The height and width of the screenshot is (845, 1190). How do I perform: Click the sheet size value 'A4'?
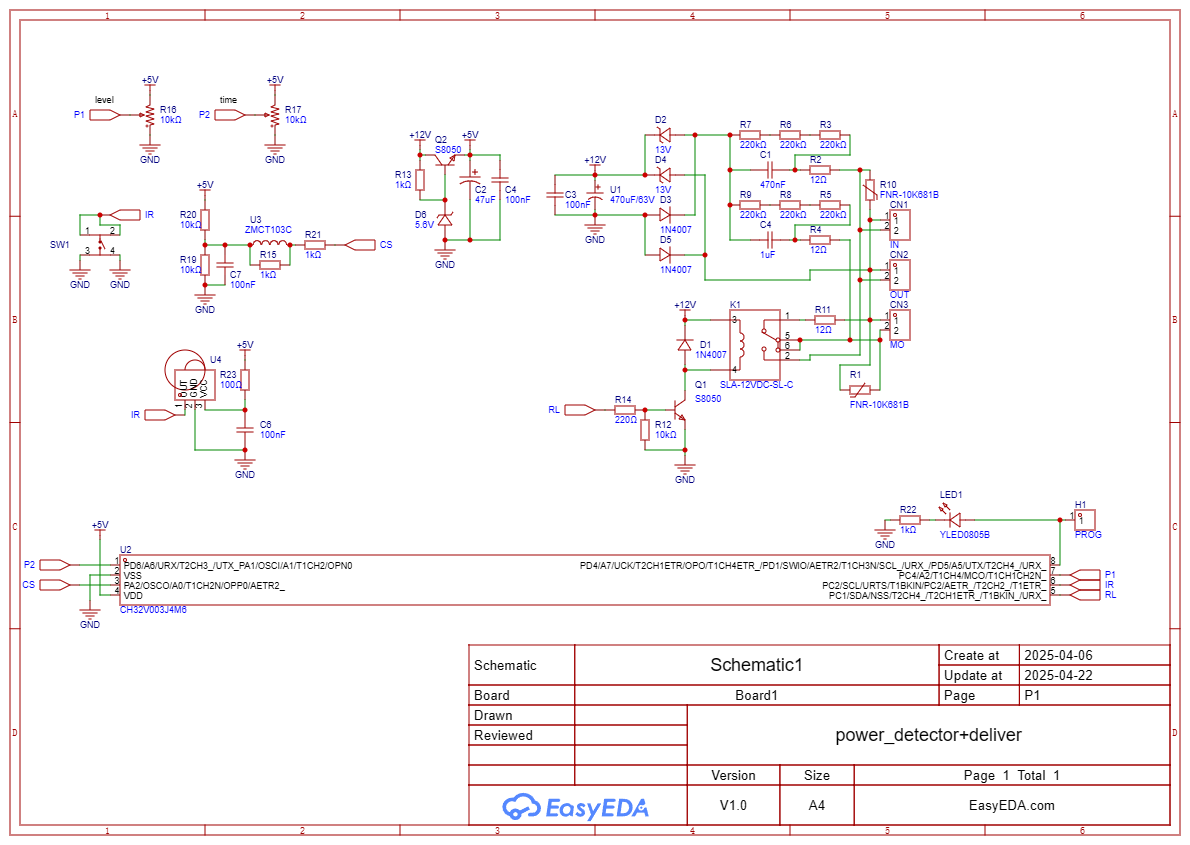pyautogui.click(x=817, y=806)
